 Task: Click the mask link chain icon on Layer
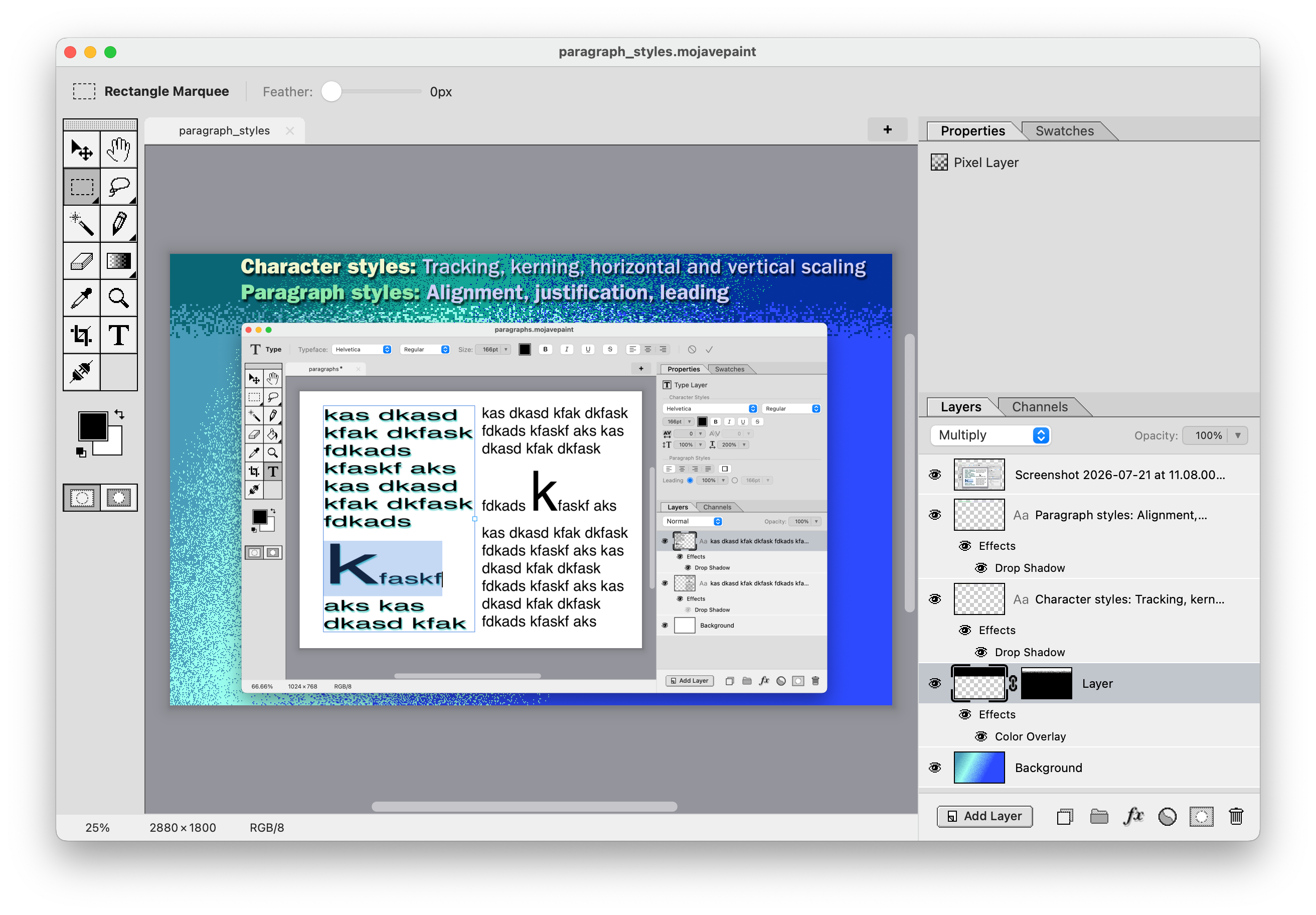1014,683
